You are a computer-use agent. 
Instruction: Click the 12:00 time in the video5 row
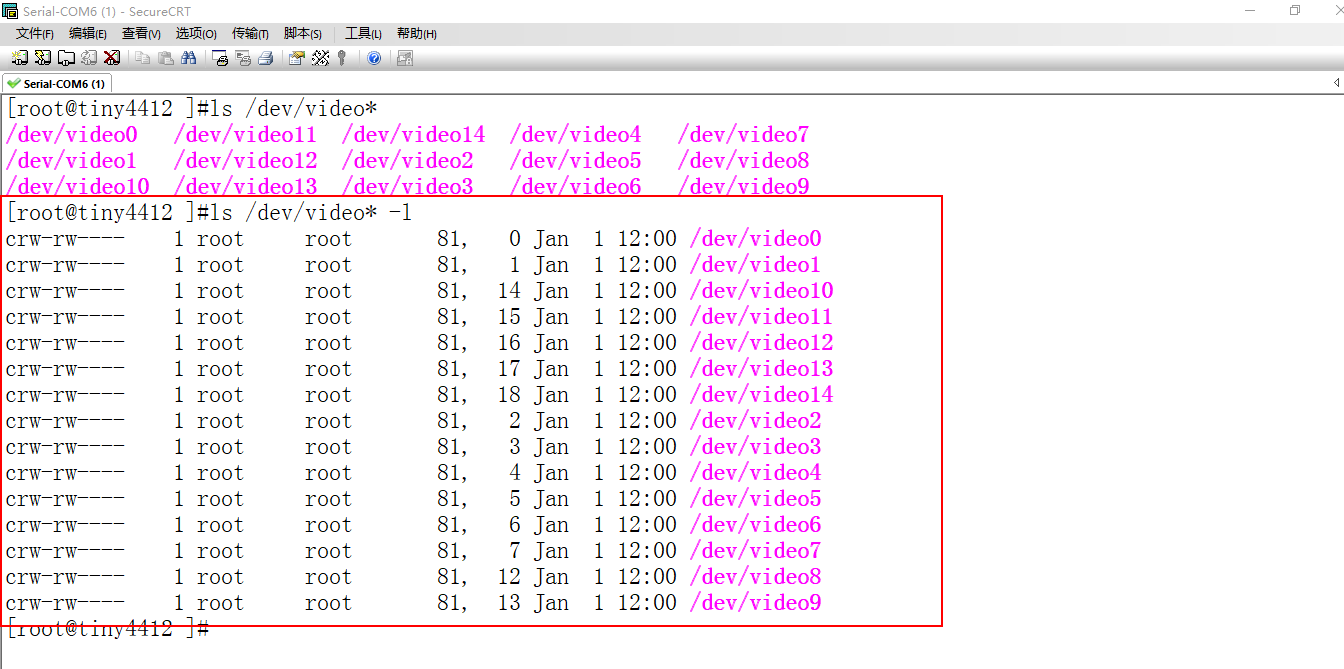tap(647, 499)
